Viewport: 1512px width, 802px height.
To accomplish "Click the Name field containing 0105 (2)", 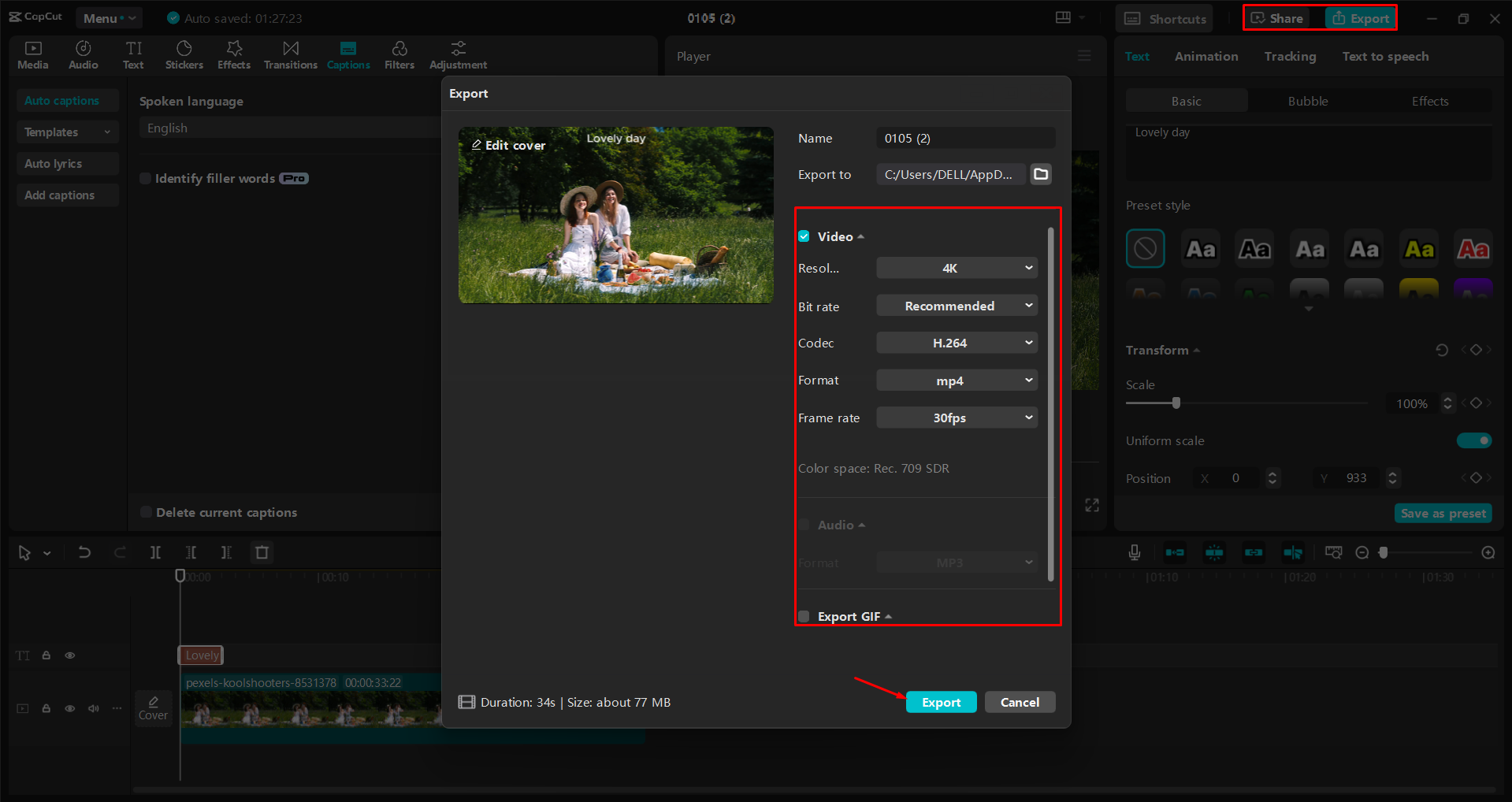I will (964, 138).
